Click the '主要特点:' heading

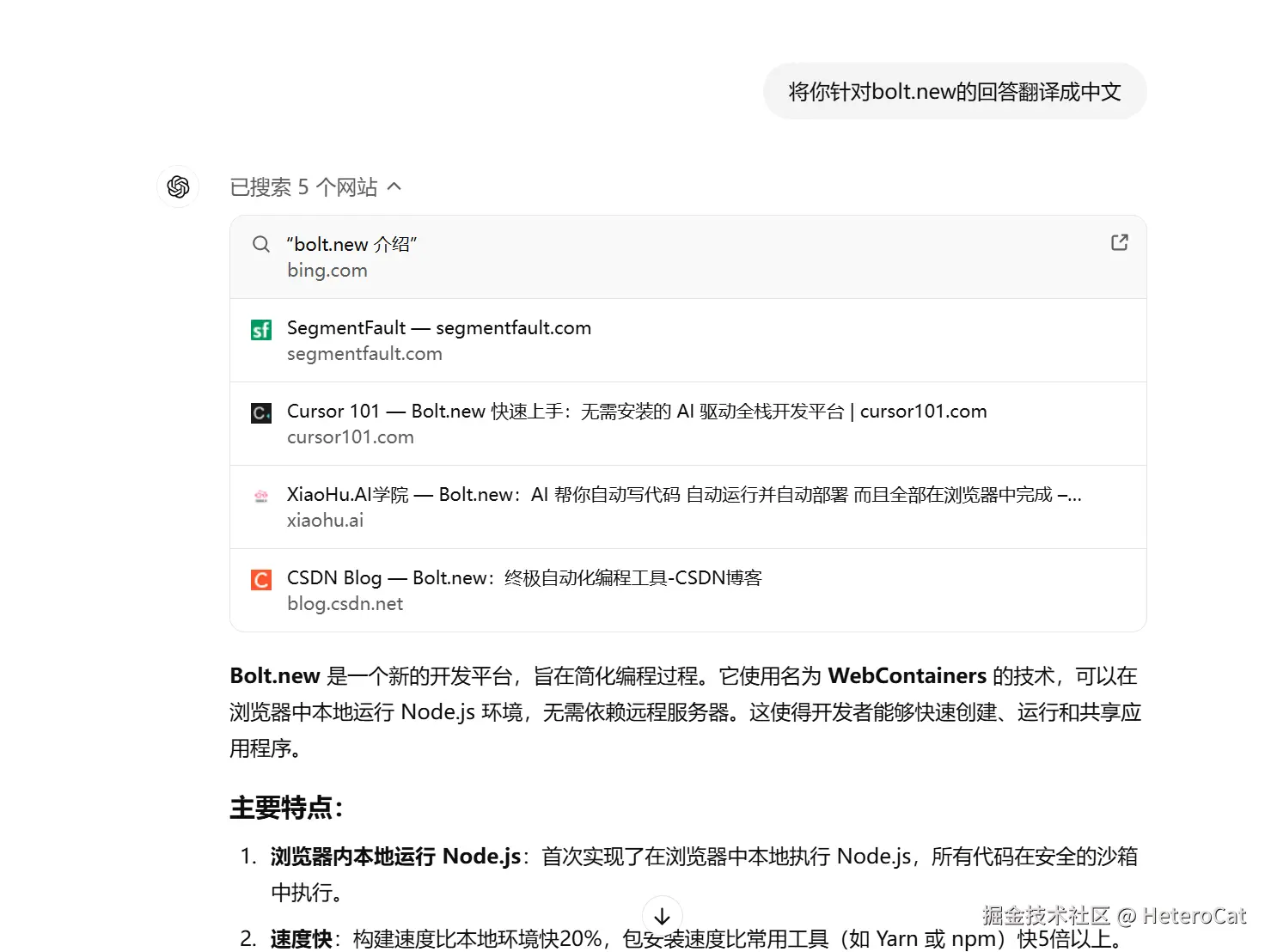tap(286, 808)
